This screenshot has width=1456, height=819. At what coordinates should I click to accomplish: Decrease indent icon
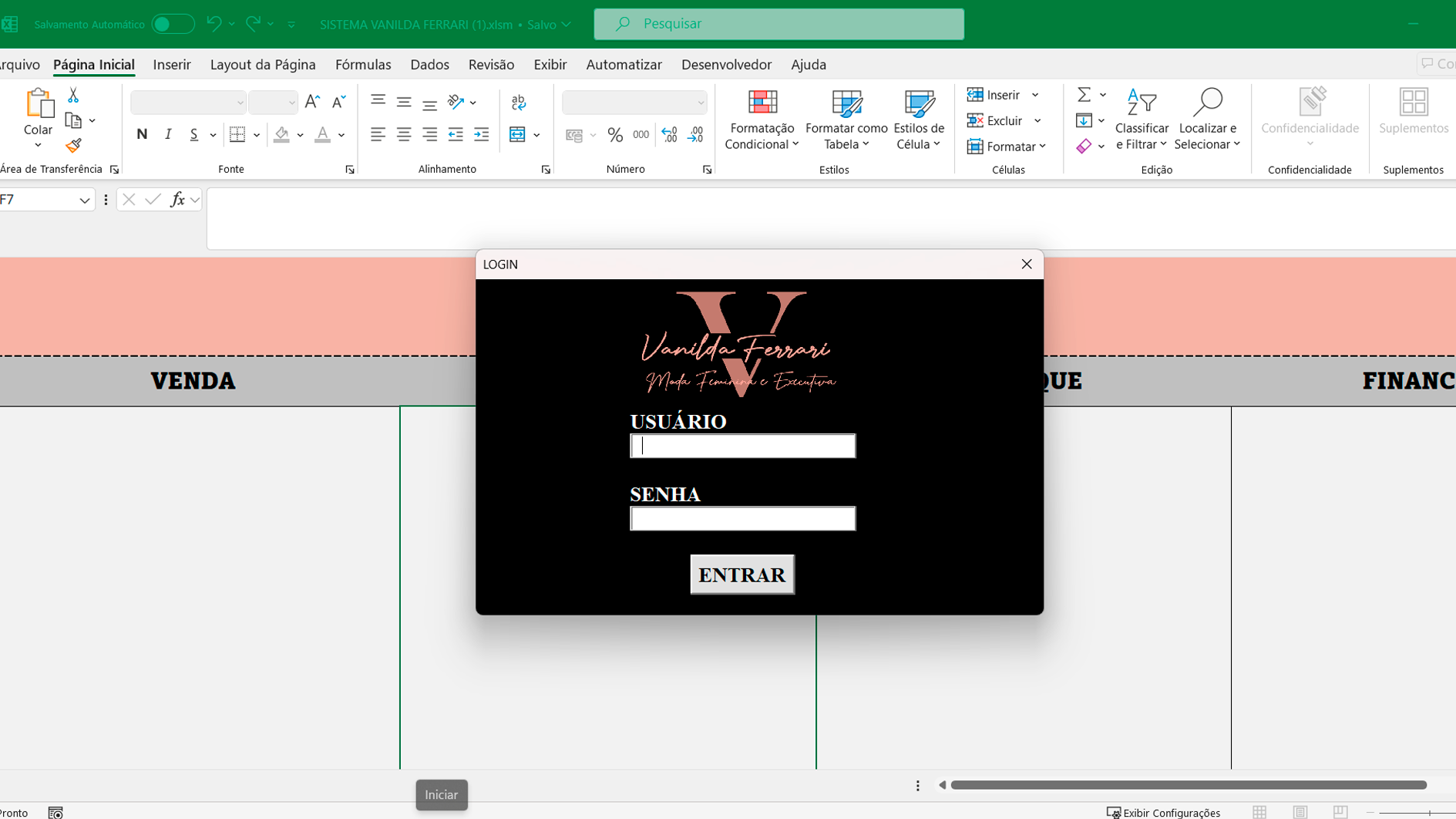[x=456, y=134]
